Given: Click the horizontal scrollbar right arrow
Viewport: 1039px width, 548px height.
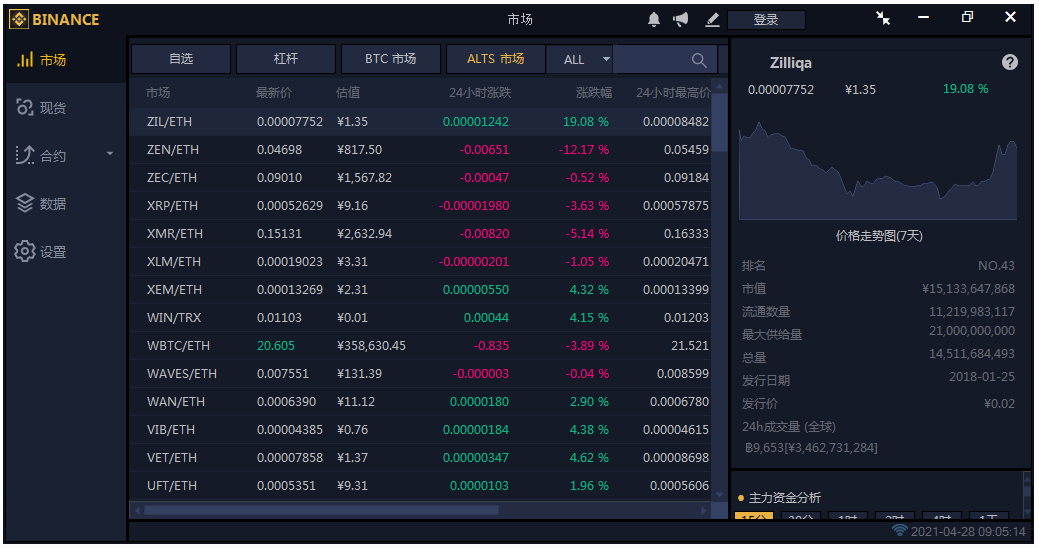Looking at the screenshot, I should tap(704, 510).
